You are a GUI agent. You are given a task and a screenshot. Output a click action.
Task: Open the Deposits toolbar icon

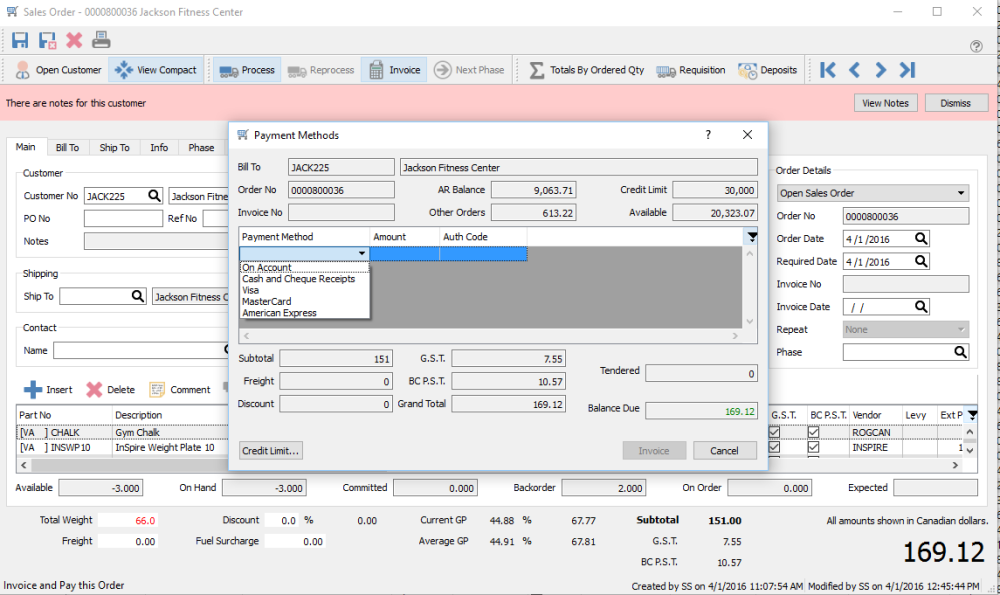pyautogui.click(x=768, y=70)
